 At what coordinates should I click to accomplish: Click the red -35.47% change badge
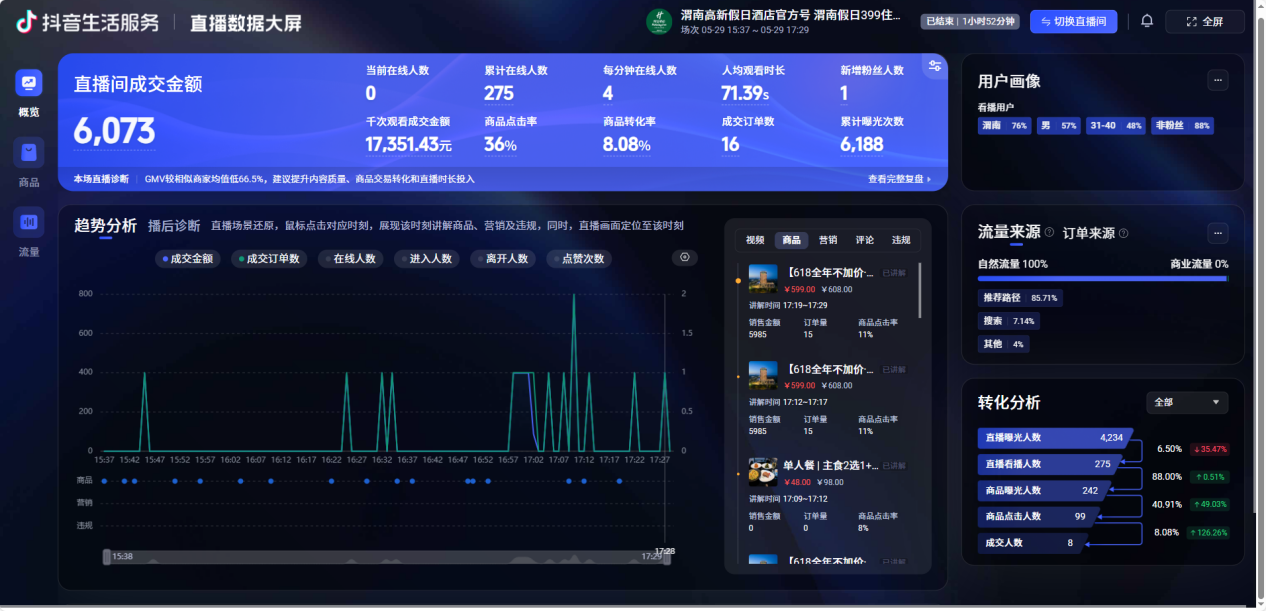click(x=1209, y=449)
